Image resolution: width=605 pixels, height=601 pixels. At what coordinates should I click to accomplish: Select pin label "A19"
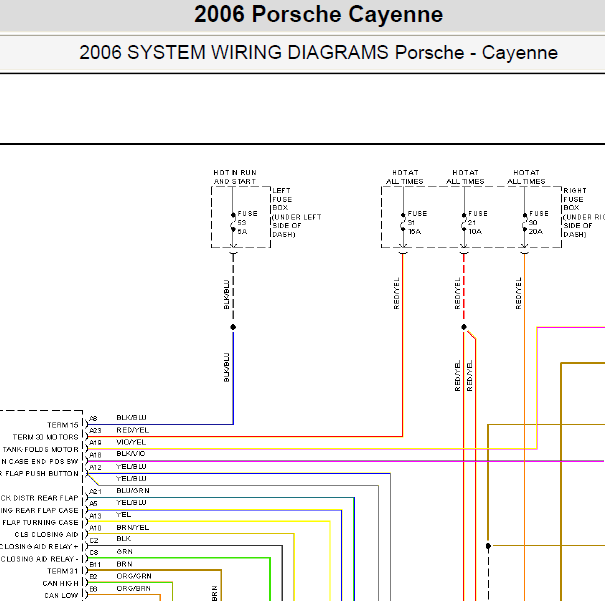click(95, 443)
